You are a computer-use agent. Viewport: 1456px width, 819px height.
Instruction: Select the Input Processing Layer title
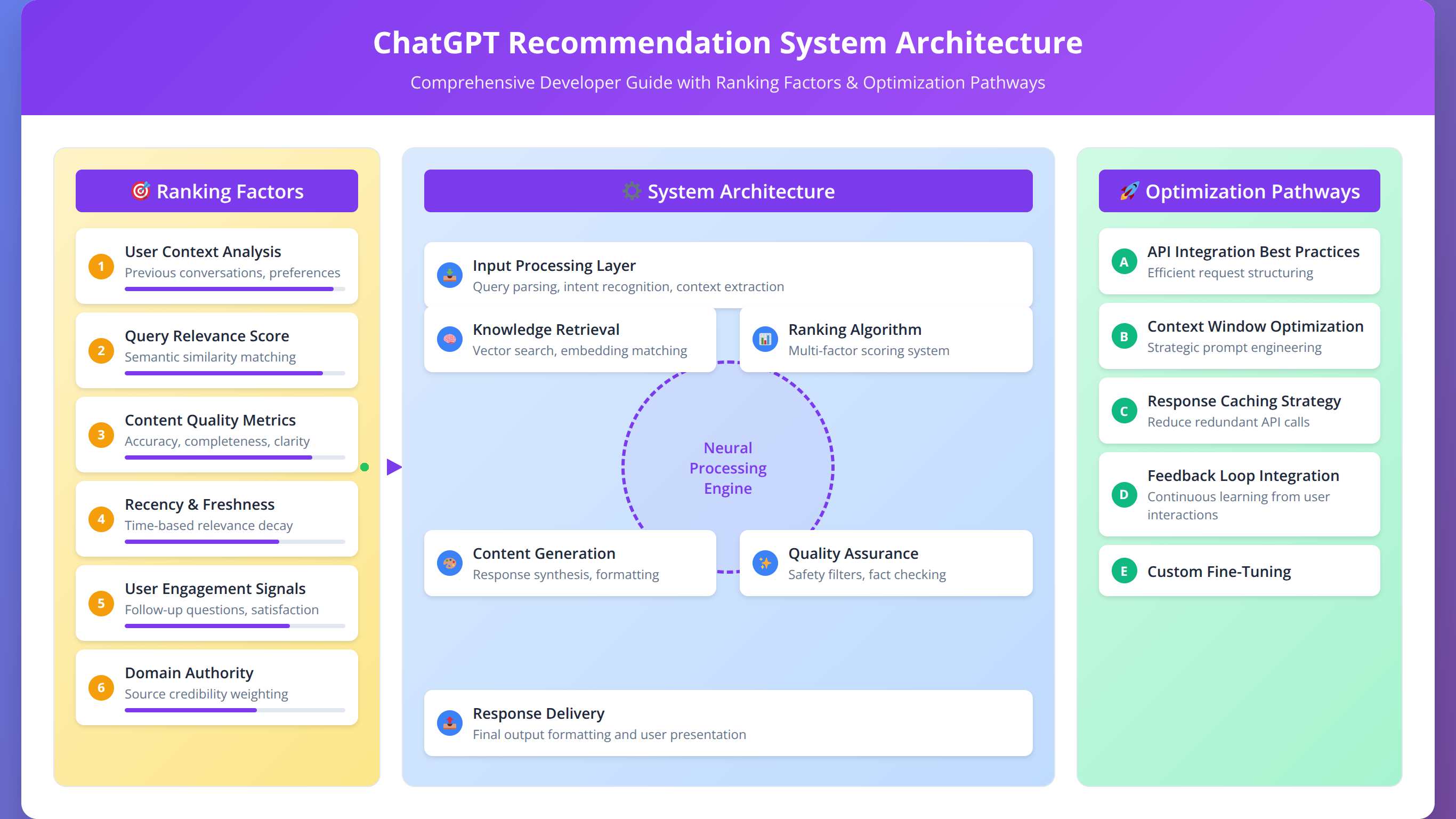coord(554,266)
